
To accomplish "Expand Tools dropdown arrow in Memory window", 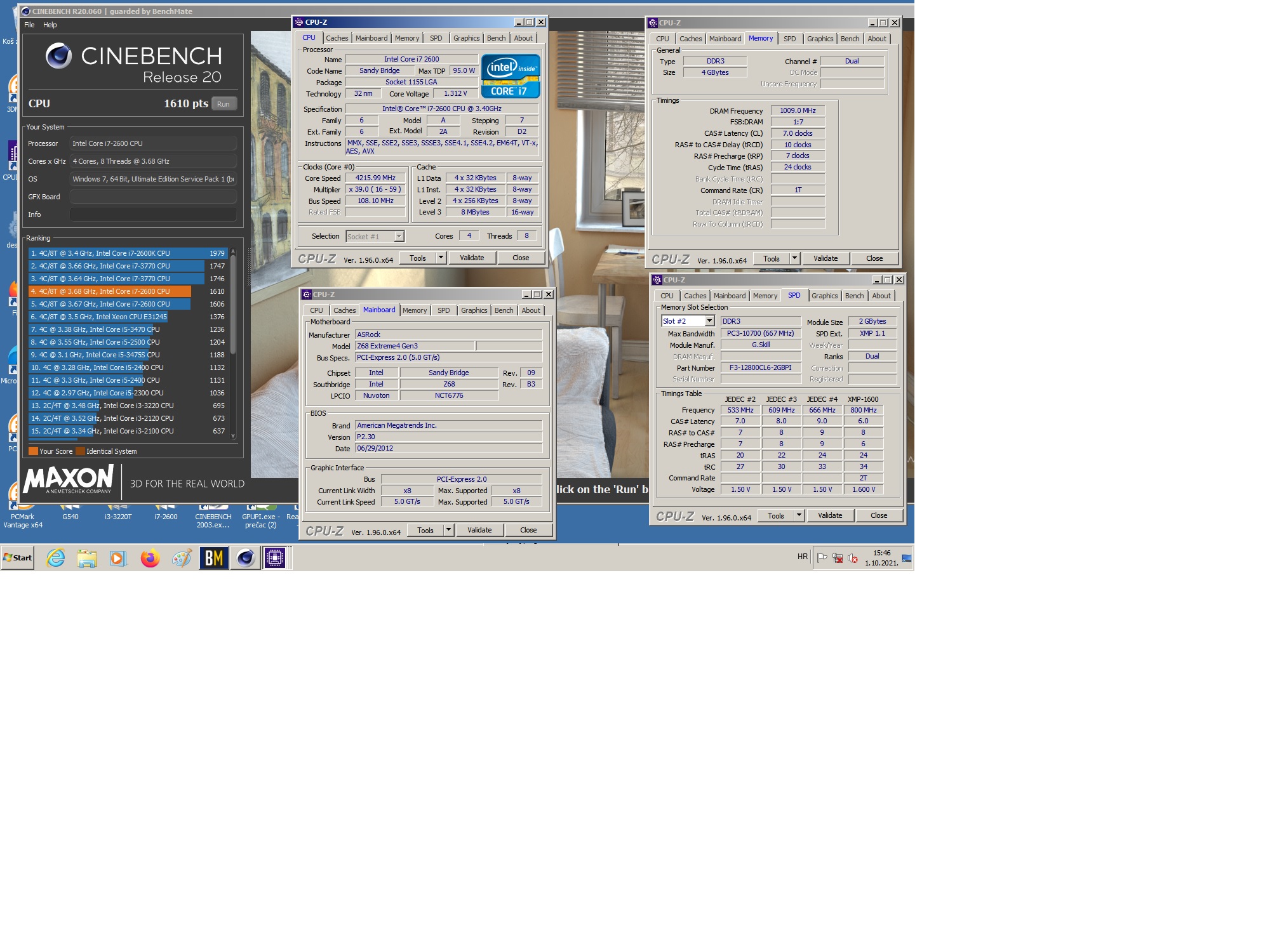I will click(794, 258).
